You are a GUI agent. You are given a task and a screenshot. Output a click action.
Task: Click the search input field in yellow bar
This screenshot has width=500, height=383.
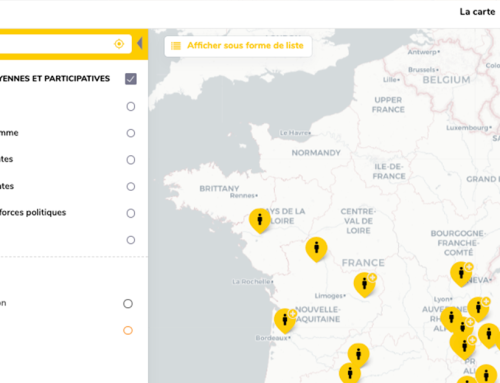coord(66,44)
